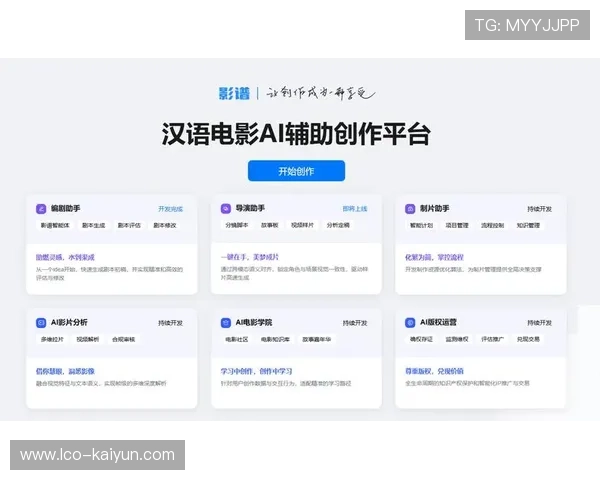Open the AI电影学院 card title

pyautogui.click(x=254, y=322)
